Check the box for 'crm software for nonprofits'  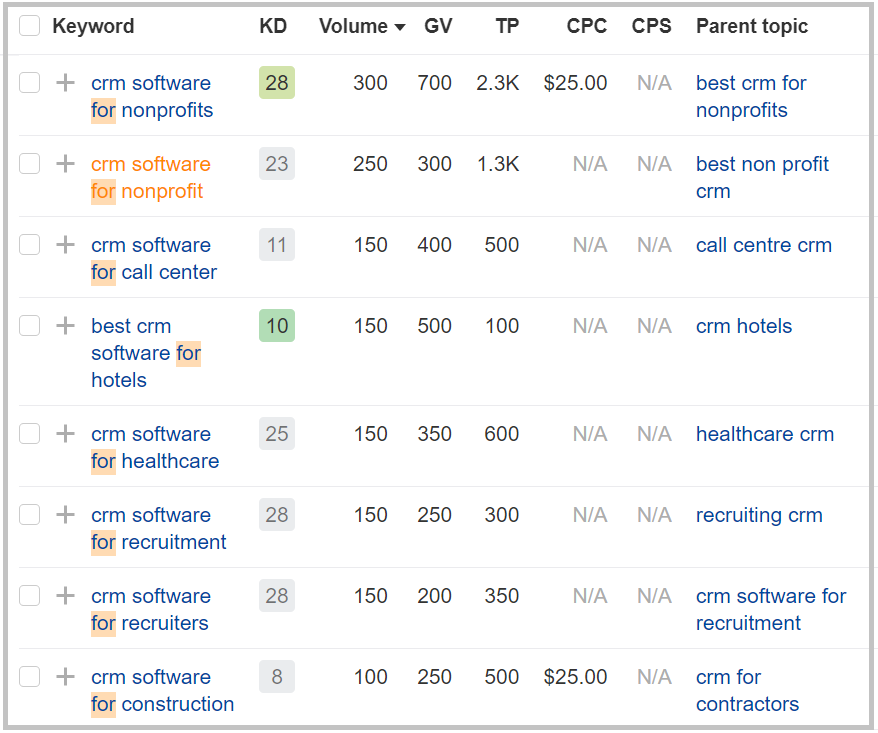tap(30, 83)
